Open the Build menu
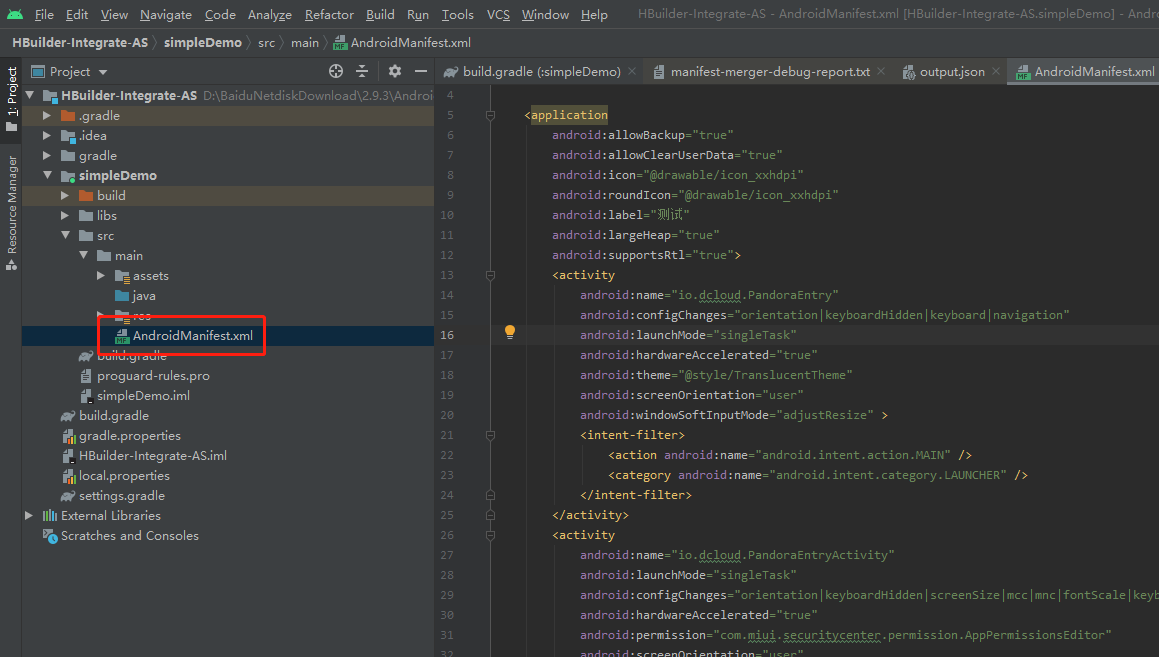 point(380,14)
